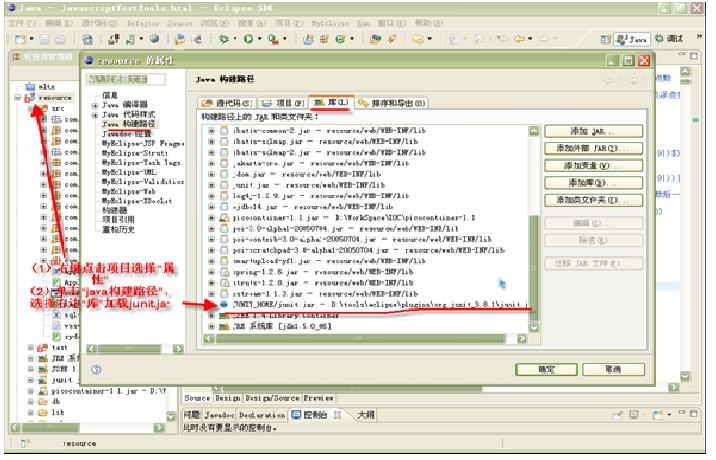Open dropdown arrow next to Run icon
Screen dimensions: 716x460
click(259, 39)
